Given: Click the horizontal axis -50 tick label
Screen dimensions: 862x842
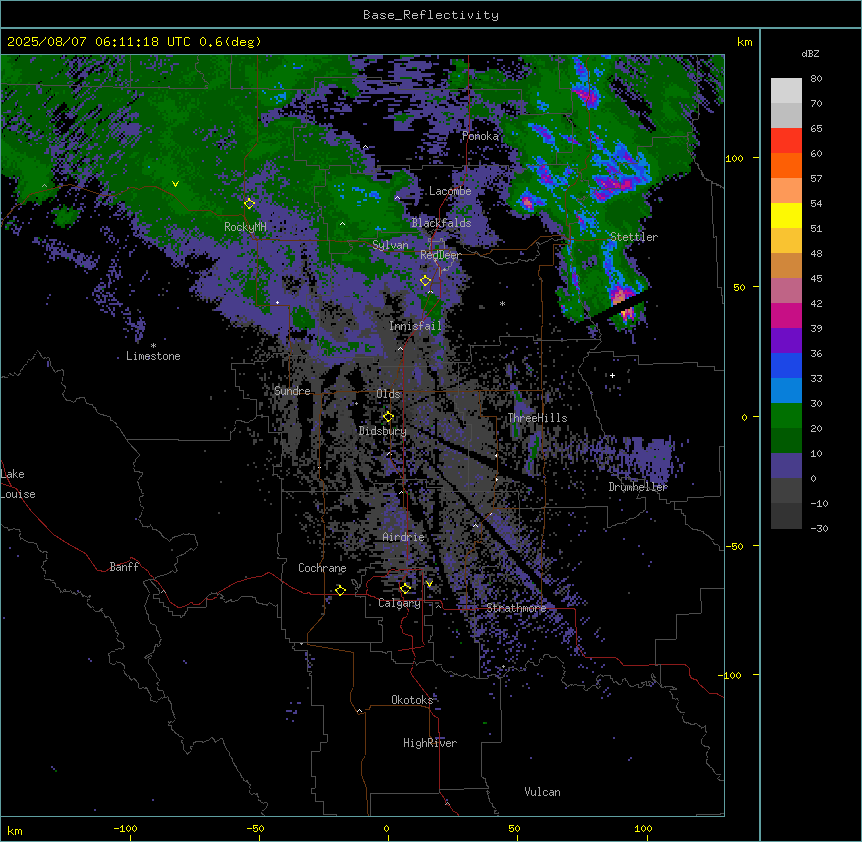Looking at the screenshot, I should [255, 828].
